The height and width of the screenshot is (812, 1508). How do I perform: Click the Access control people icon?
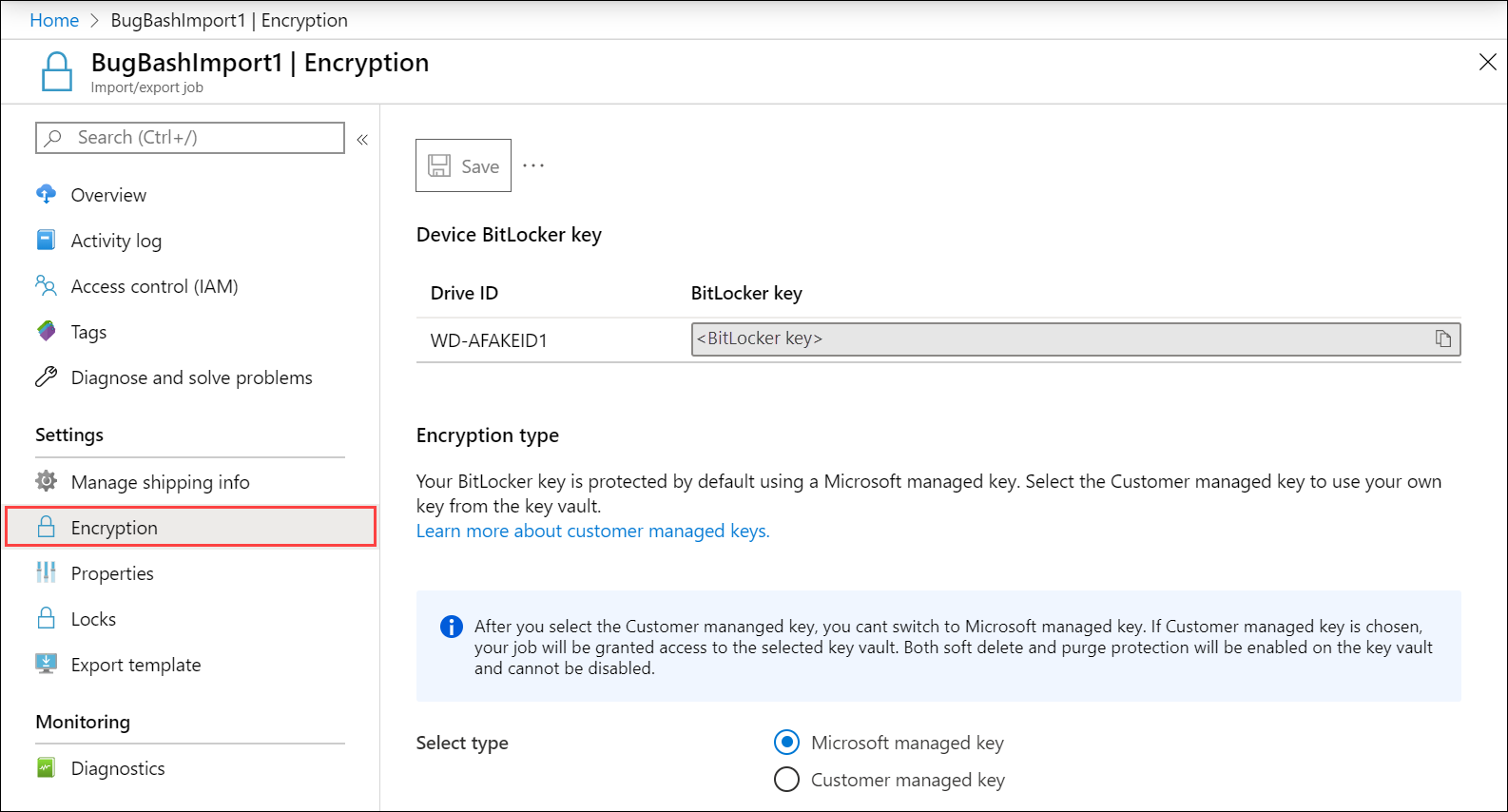pyautogui.click(x=46, y=285)
